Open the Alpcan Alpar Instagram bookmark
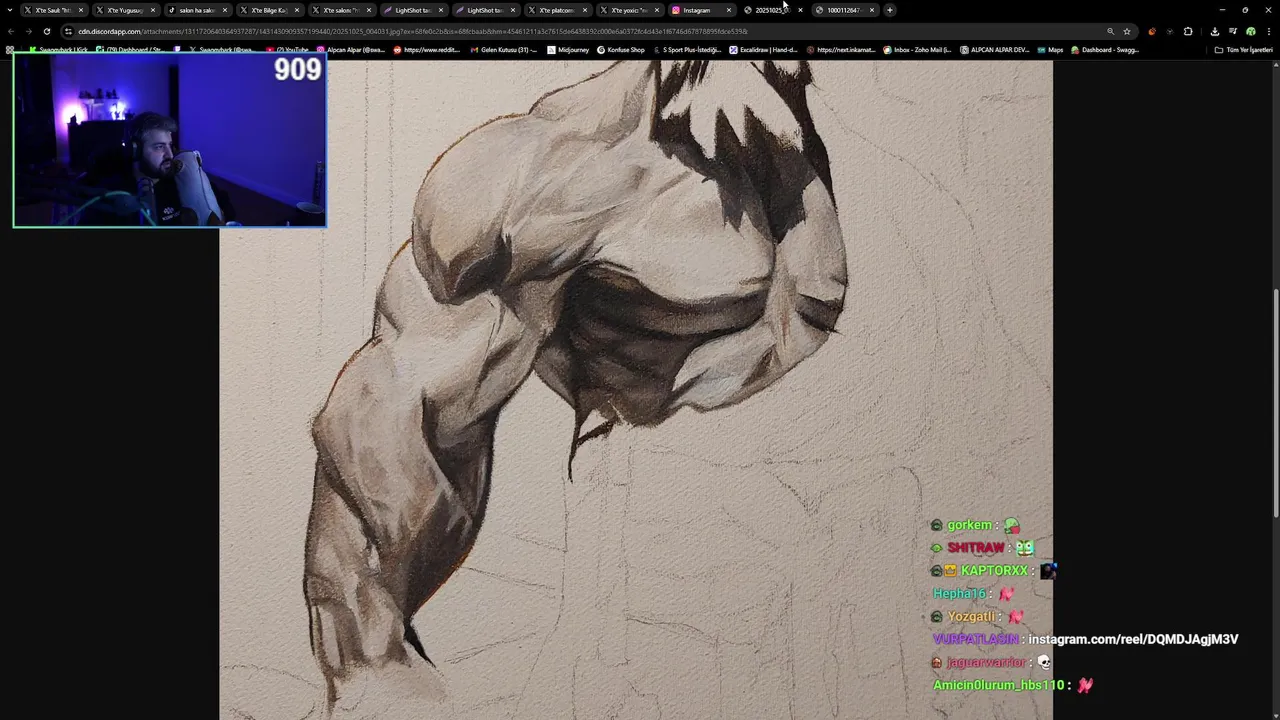The width and height of the screenshot is (1280, 720). [x=351, y=50]
